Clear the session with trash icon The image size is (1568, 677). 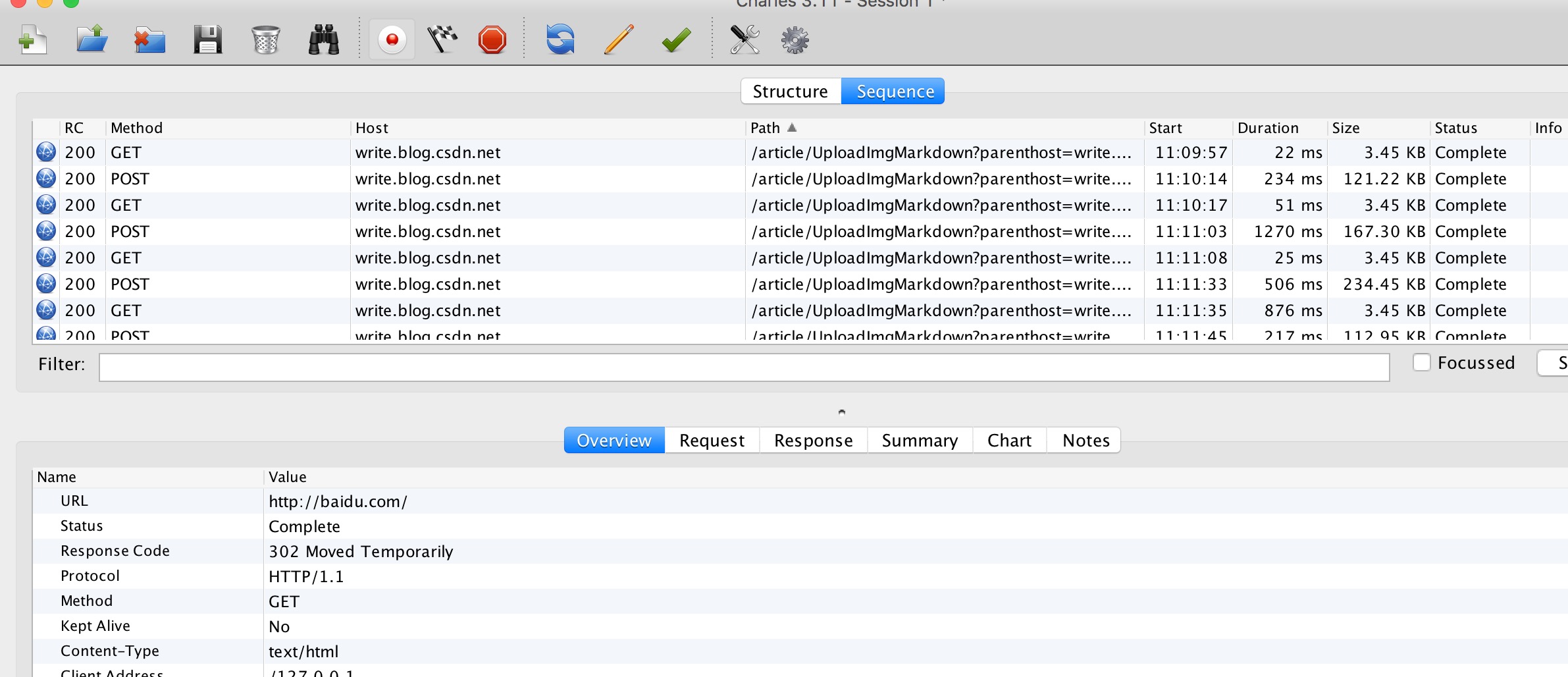[266, 40]
